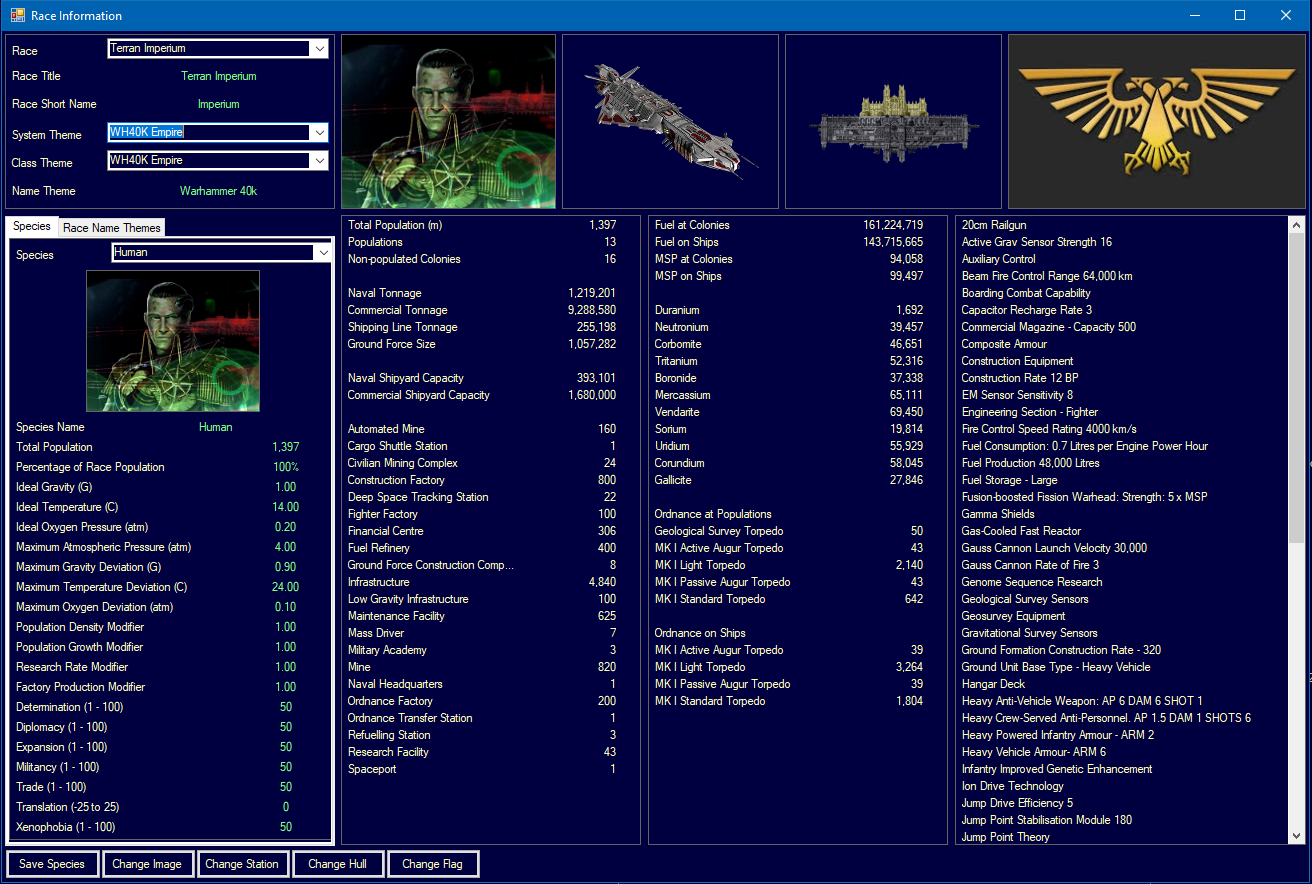This screenshot has height=884, width=1312.
Task: Click the tech list scroll down arrow
Action: [1297, 836]
